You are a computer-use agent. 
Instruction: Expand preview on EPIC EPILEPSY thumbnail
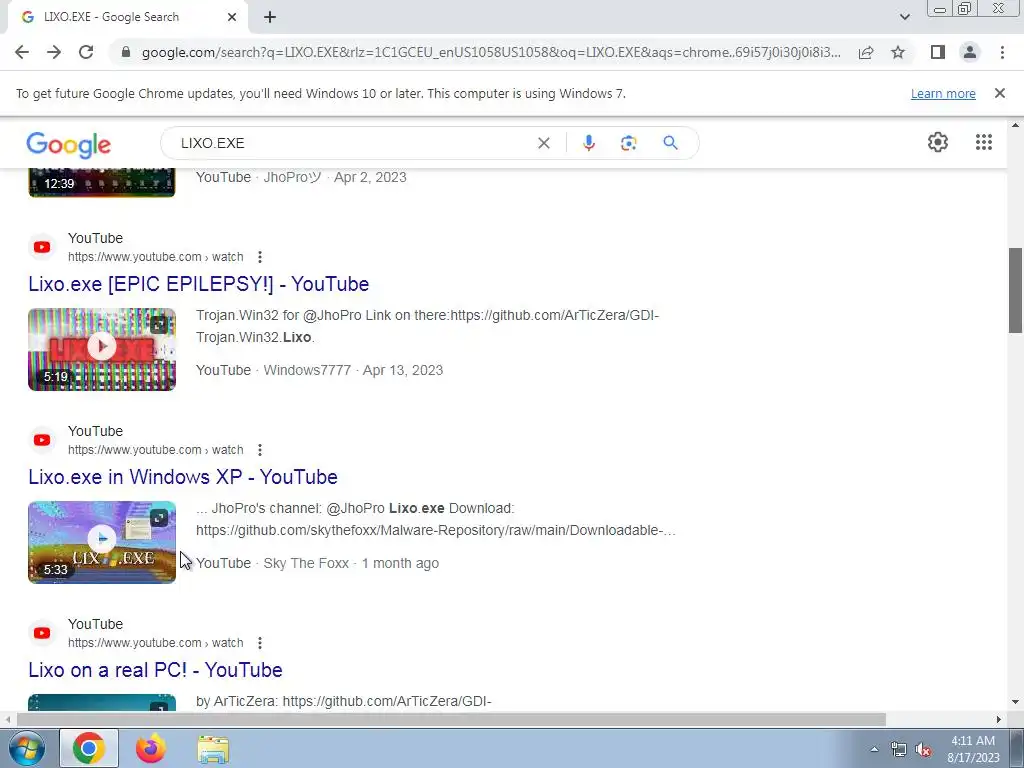coord(159,325)
